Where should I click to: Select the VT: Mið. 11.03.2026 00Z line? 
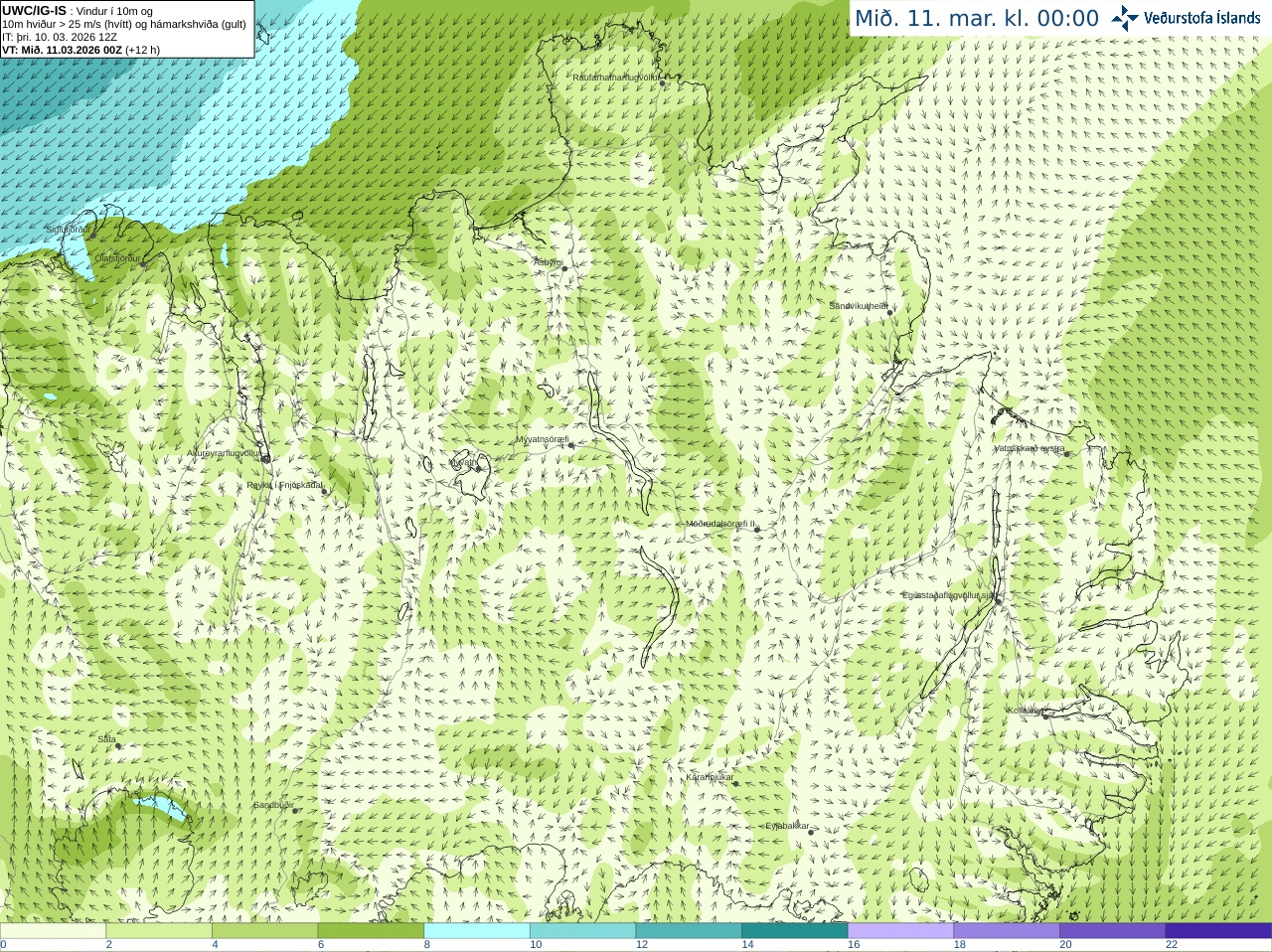click(80, 50)
